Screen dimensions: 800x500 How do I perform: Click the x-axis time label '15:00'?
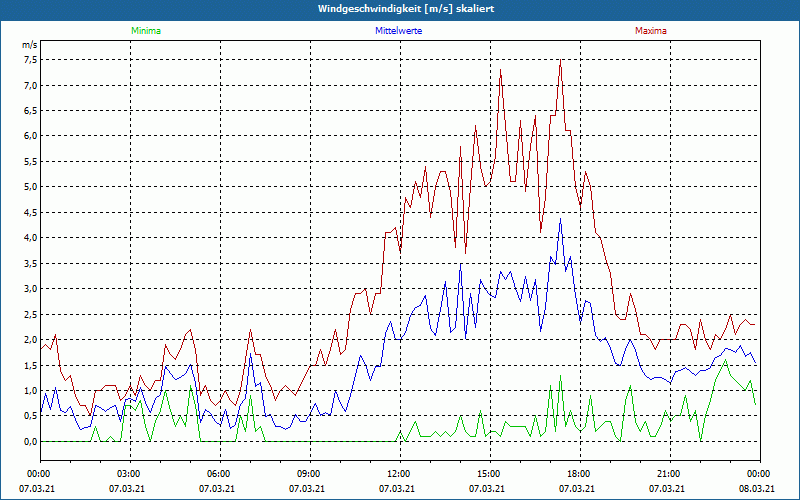[488, 474]
